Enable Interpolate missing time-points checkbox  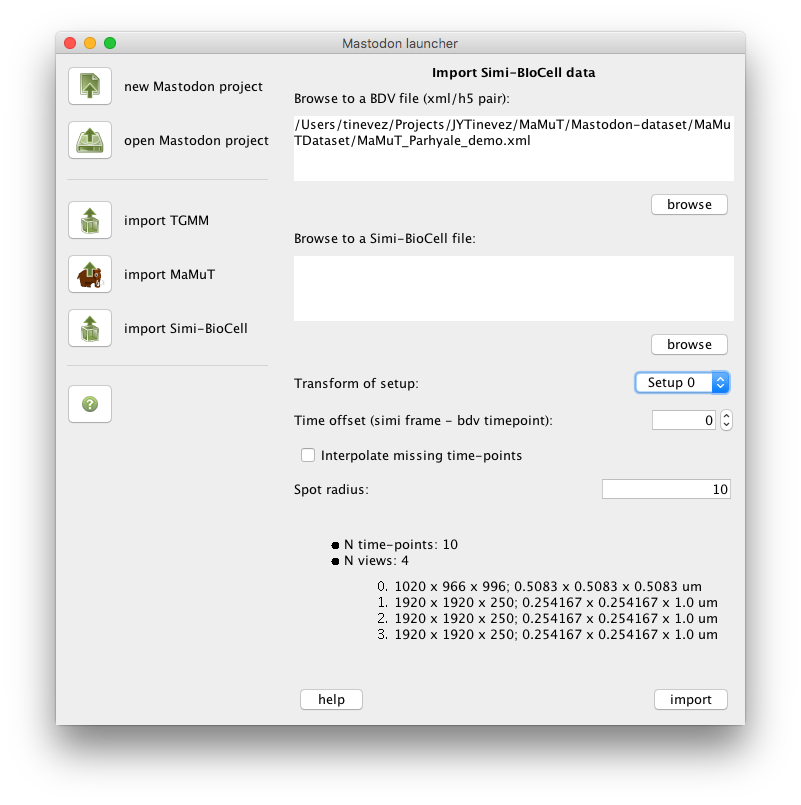pyautogui.click(x=308, y=455)
